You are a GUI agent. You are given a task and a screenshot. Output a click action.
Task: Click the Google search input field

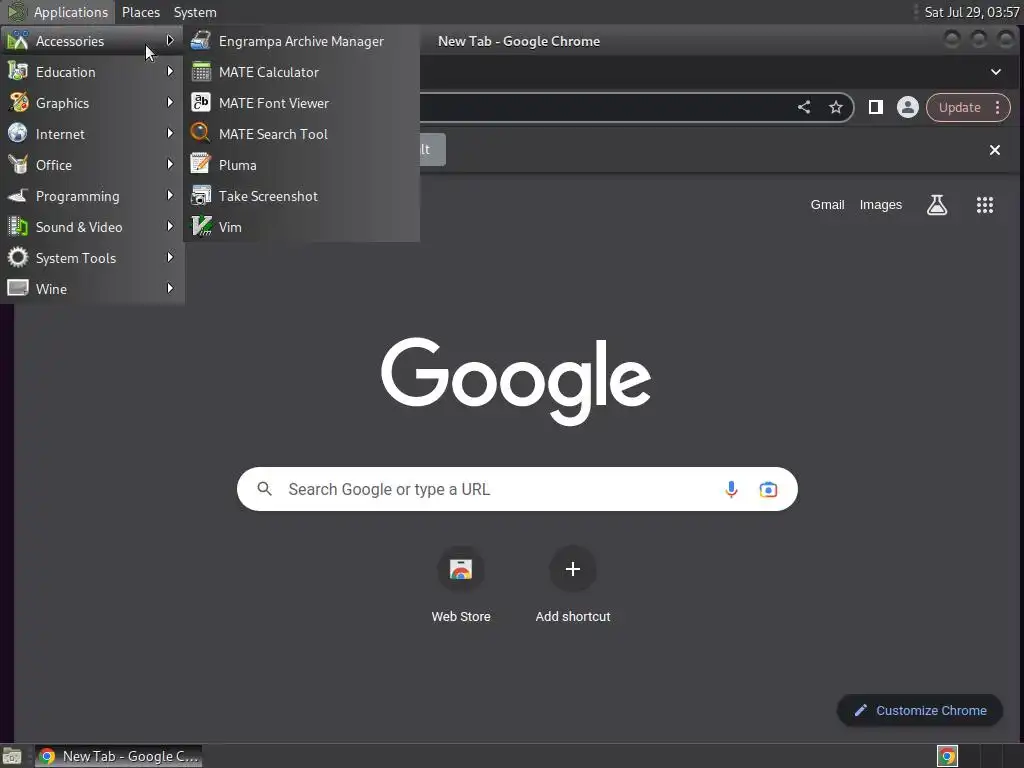pyautogui.click(x=517, y=489)
